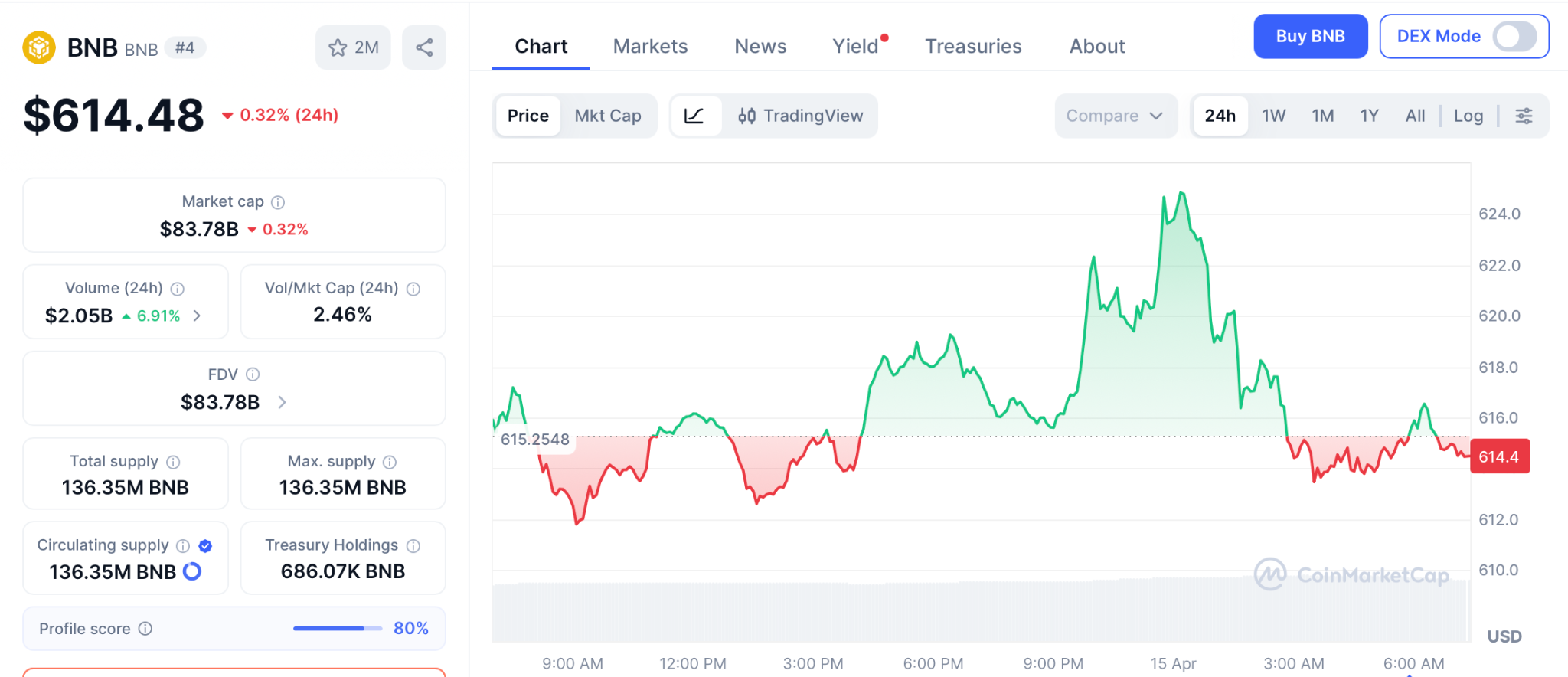Screen dimensions: 1568x677
Task: Click the circulating supply verified badge
Action: pos(205,545)
